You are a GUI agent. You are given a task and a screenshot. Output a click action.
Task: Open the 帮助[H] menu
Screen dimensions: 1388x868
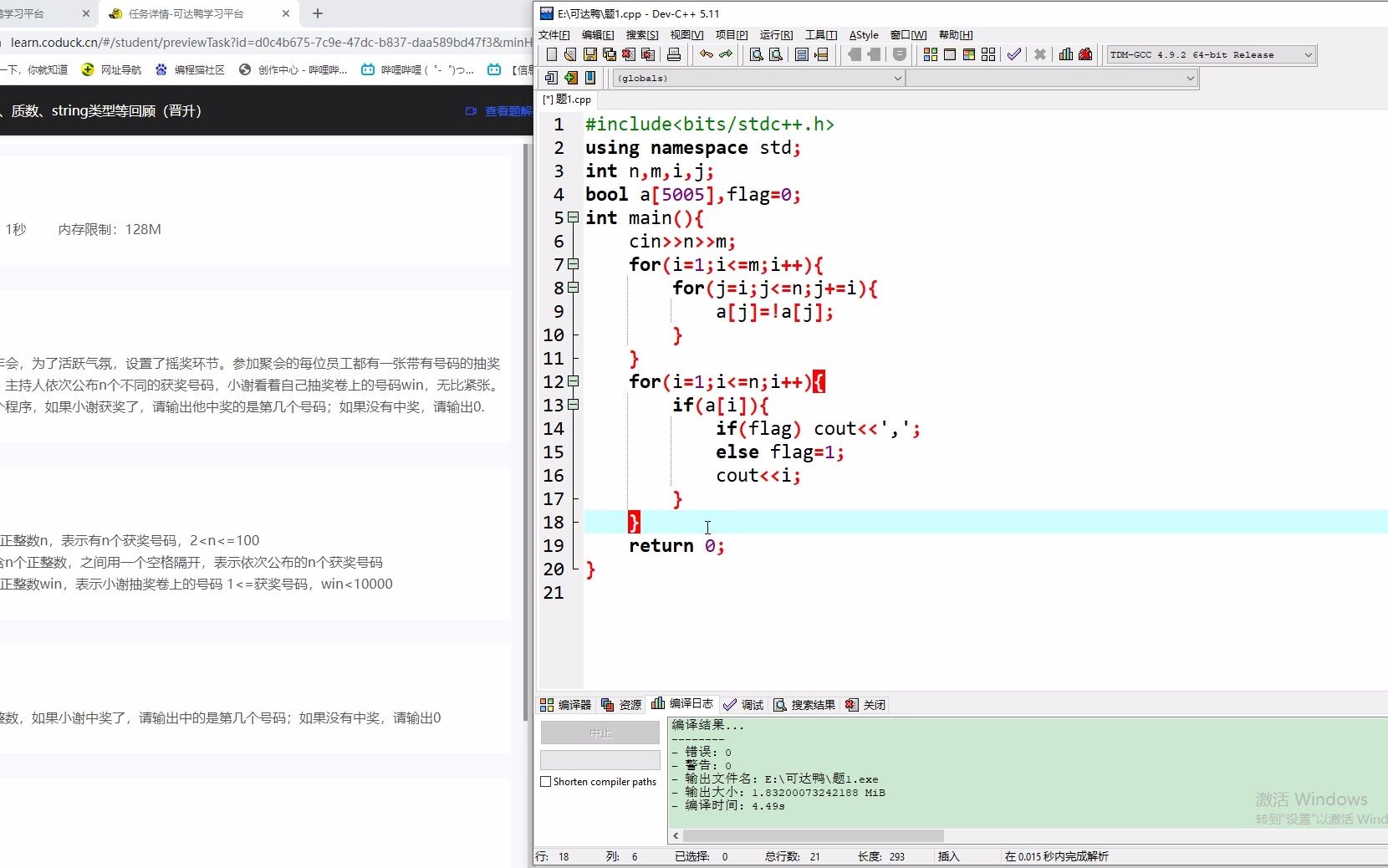pos(956,35)
